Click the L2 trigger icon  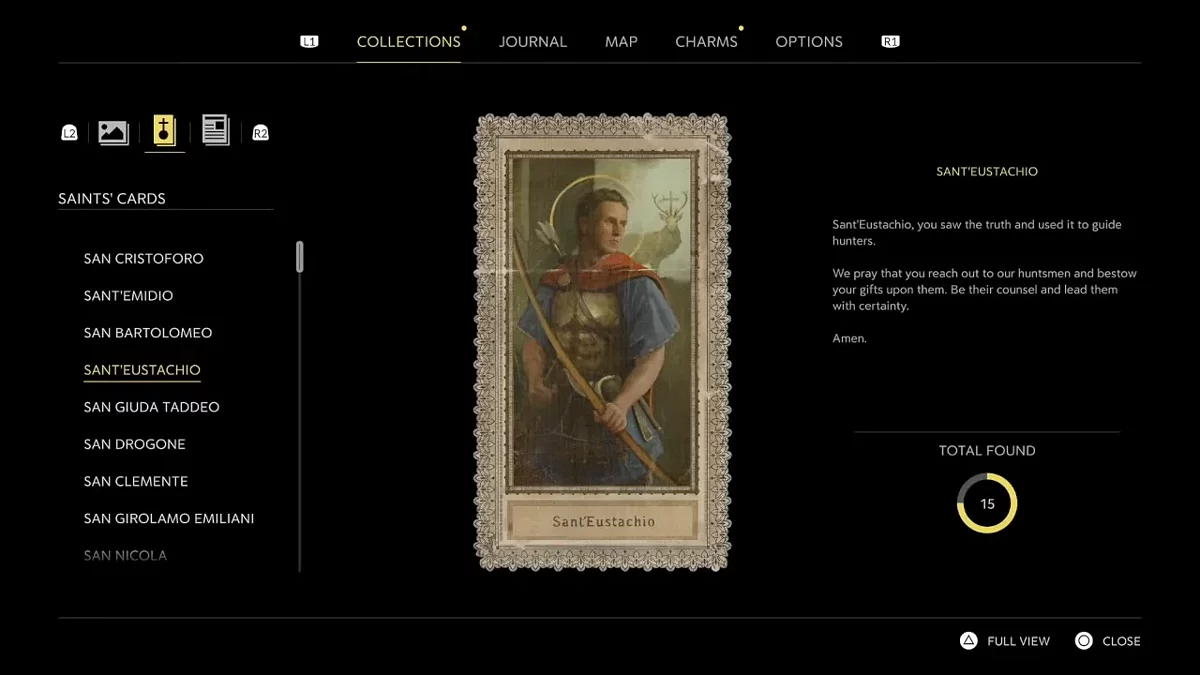coord(69,133)
